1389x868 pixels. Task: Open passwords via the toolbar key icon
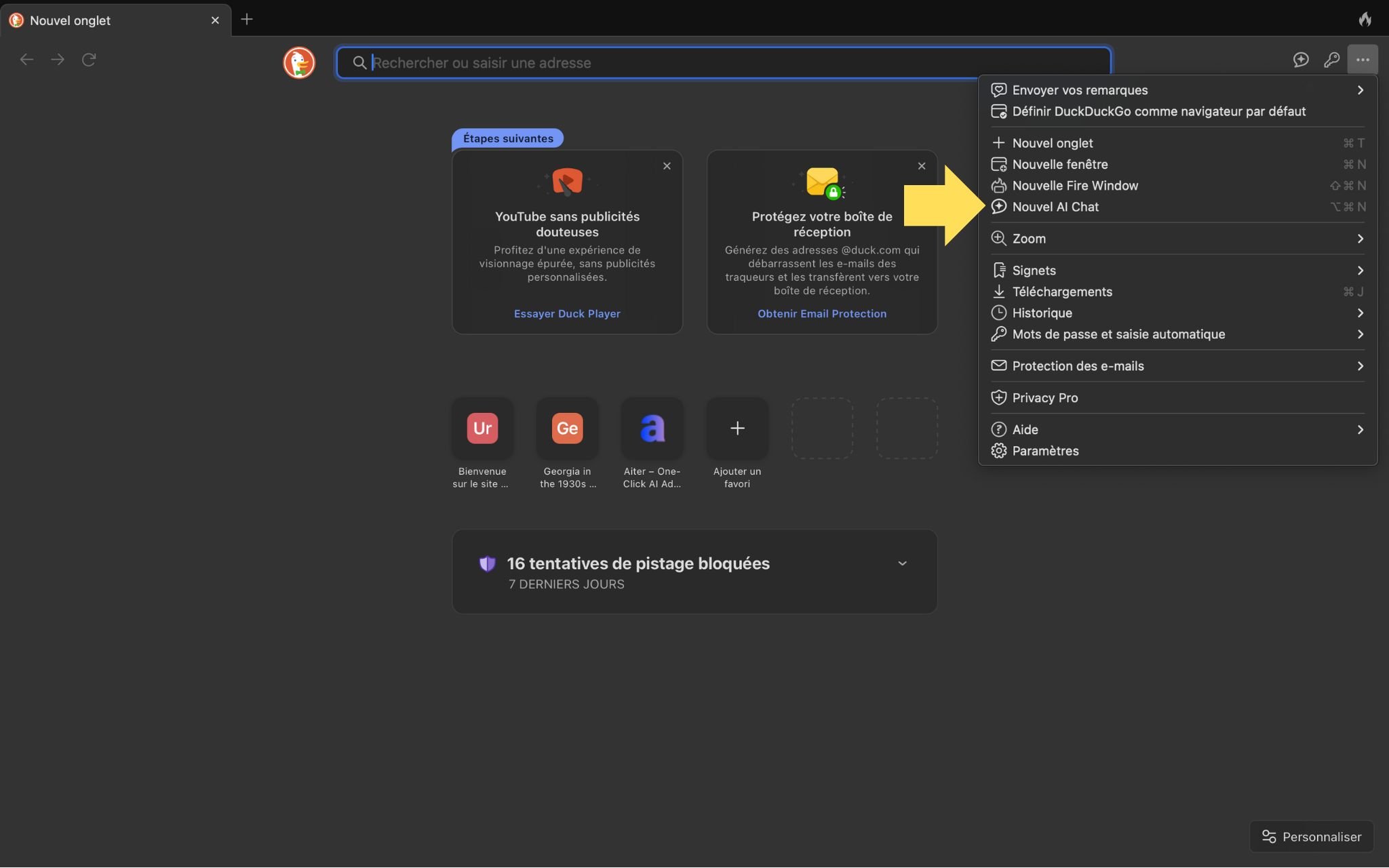(1331, 60)
